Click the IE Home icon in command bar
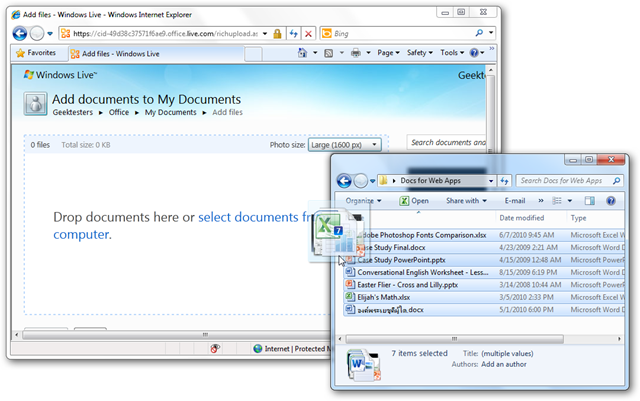 point(302,53)
